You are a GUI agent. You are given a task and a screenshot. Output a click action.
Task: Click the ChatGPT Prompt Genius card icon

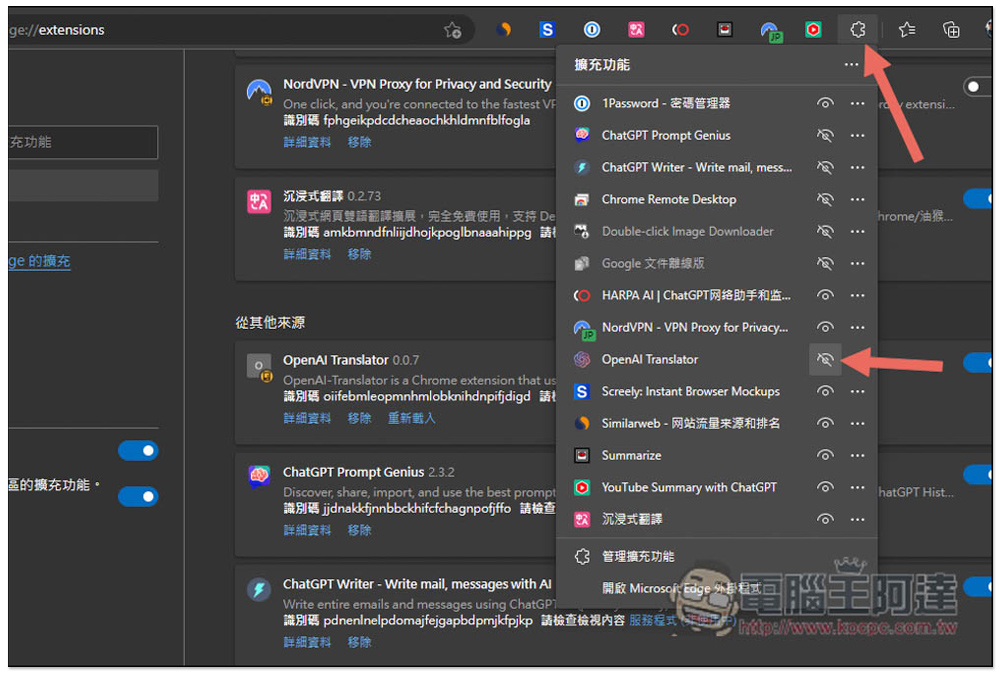coord(259,476)
